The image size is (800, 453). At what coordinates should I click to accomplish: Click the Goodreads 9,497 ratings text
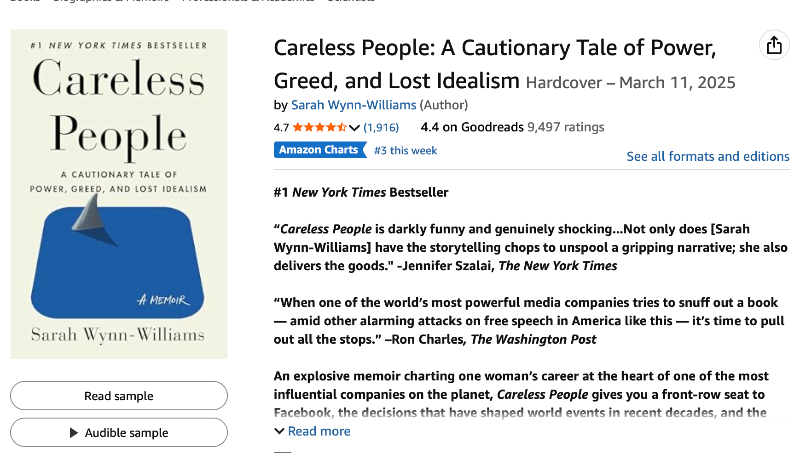565,127
